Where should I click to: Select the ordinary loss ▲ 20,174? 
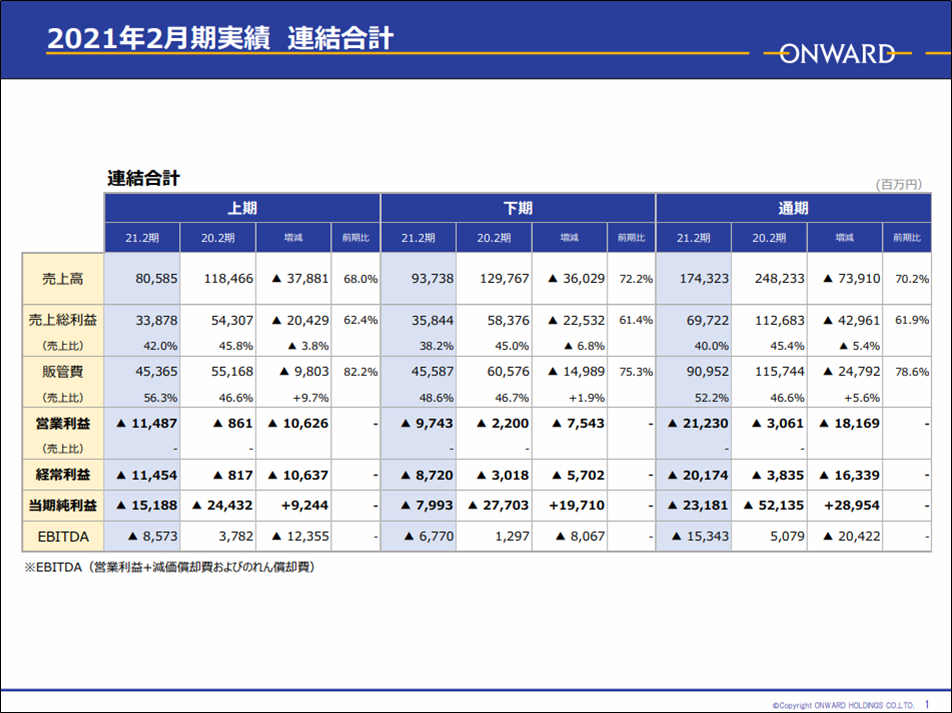click(x=698, y=475)
